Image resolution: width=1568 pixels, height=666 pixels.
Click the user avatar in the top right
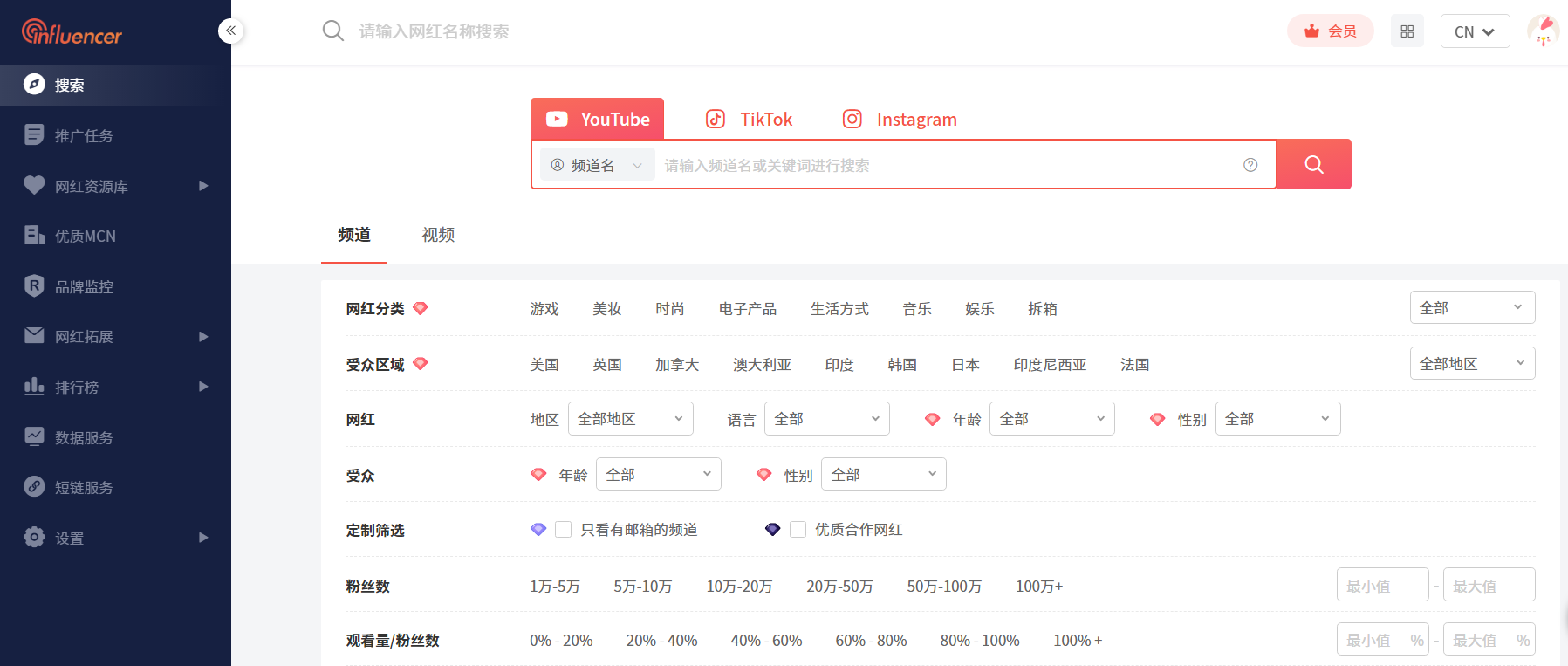tap(1543, 31)
